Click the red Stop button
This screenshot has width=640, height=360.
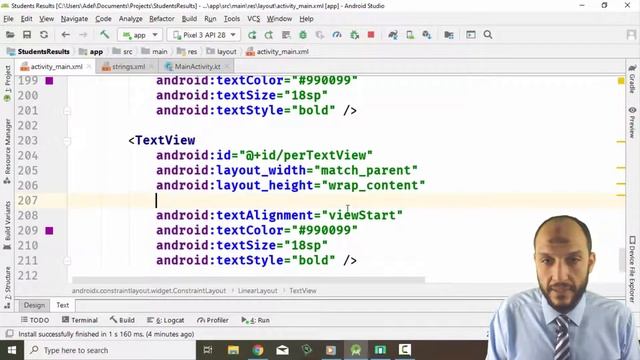tap(371, 35)
